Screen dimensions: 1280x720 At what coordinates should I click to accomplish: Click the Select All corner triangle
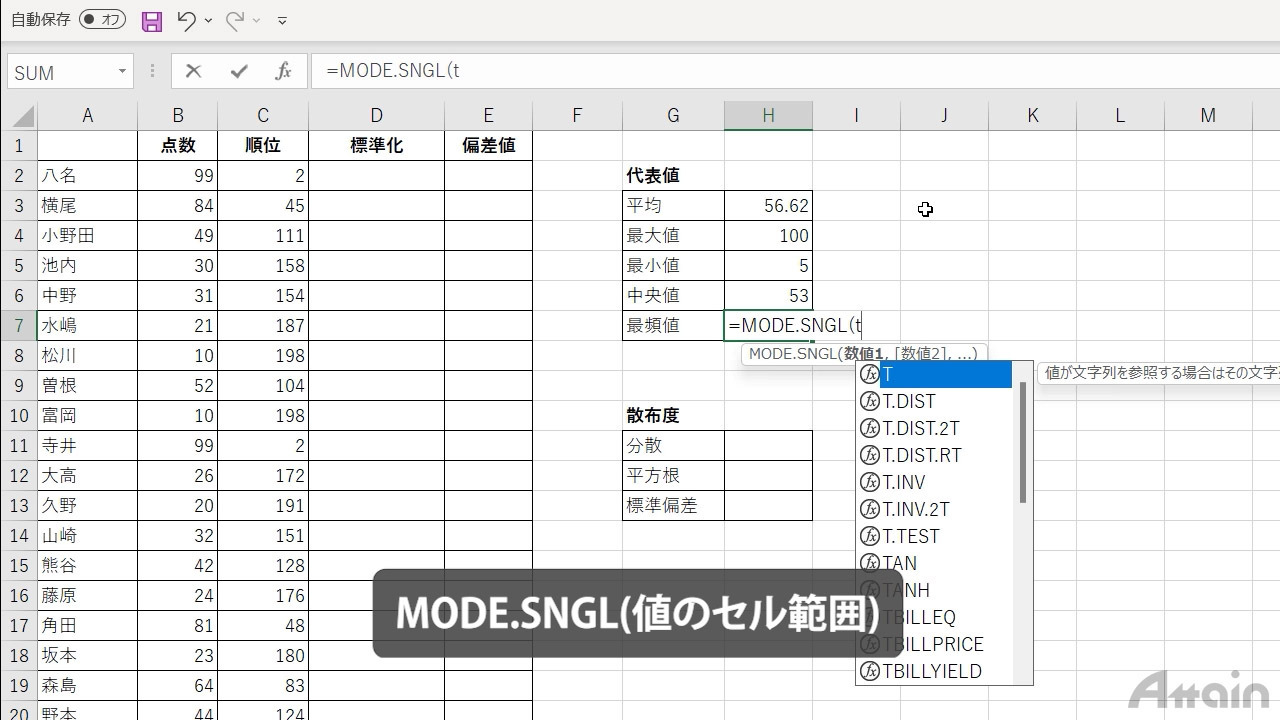[x=20, y=116]
